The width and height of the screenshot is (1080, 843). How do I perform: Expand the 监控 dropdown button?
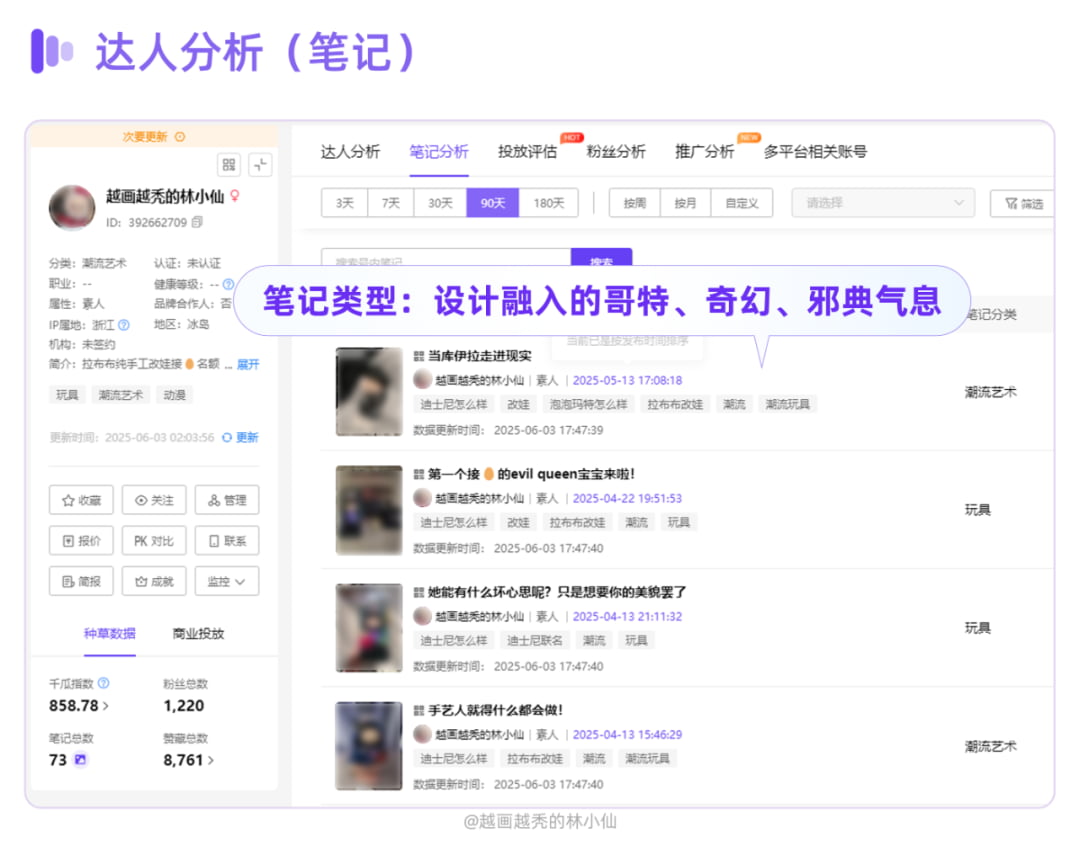[x=227, y=581]
